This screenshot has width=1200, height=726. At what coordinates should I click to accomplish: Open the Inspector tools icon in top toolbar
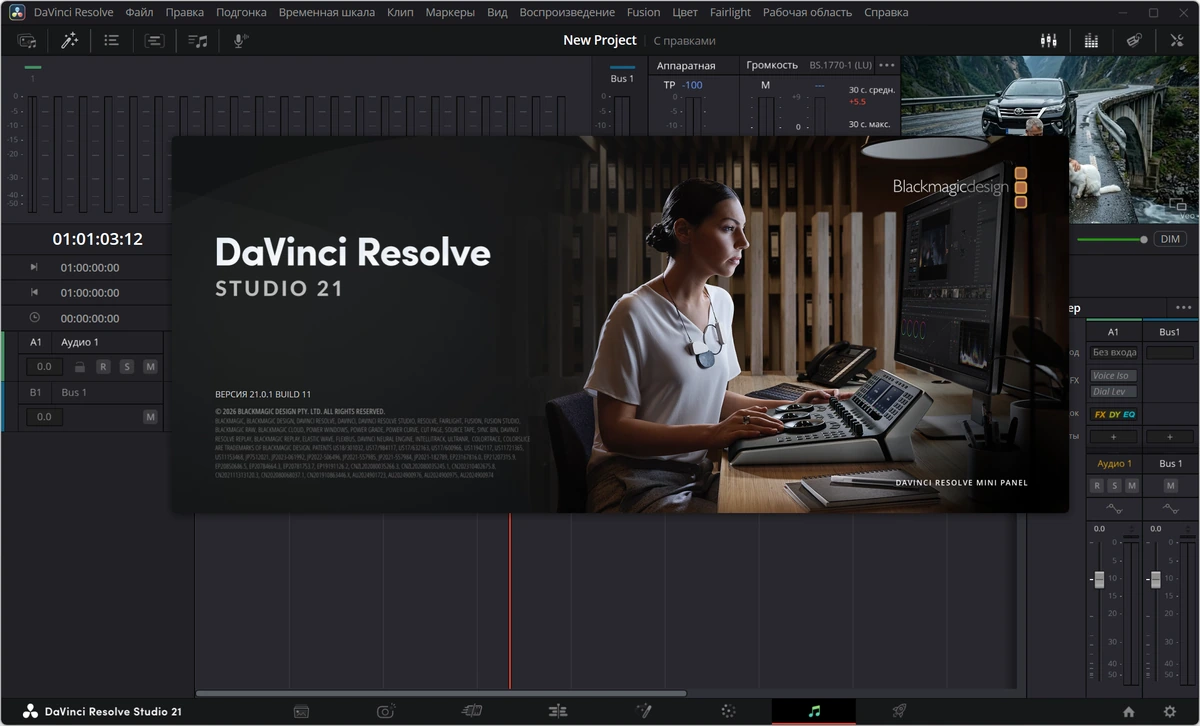click(1176, 41)
